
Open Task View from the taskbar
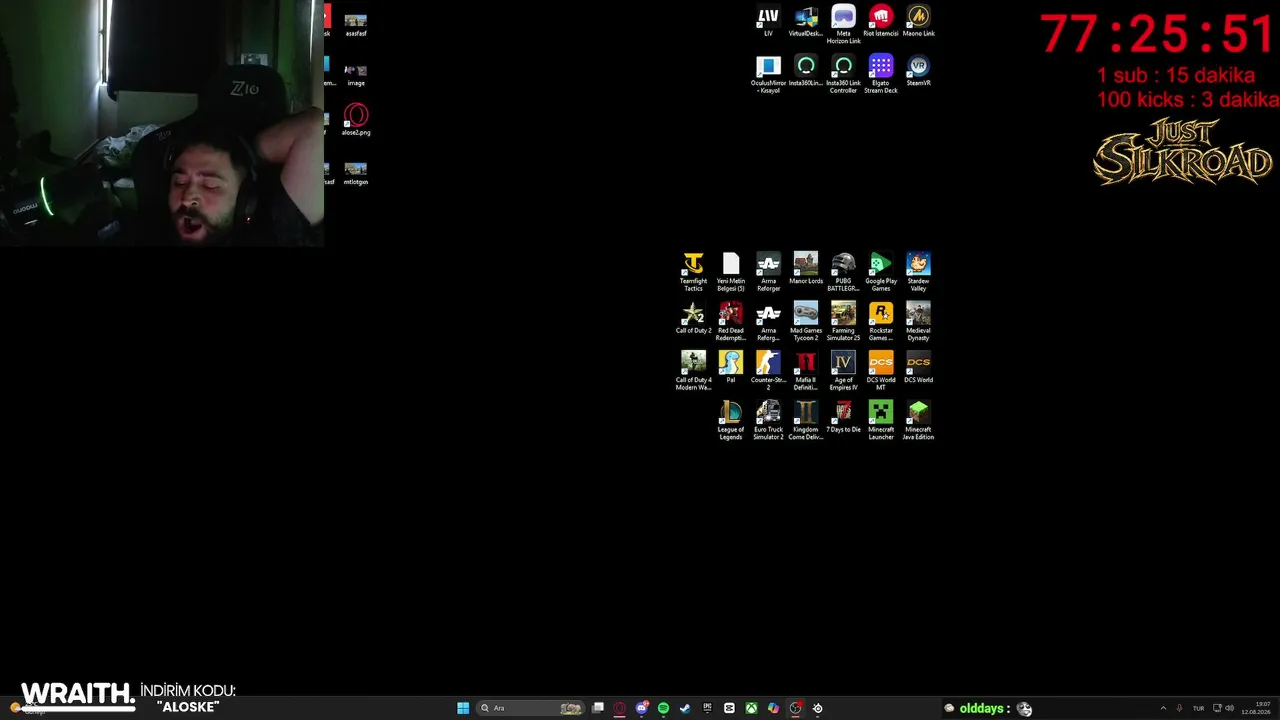tap(598, 708)
